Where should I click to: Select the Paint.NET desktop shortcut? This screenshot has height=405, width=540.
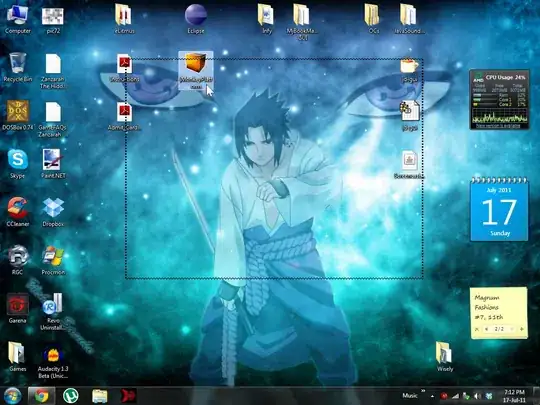(53, 164)
